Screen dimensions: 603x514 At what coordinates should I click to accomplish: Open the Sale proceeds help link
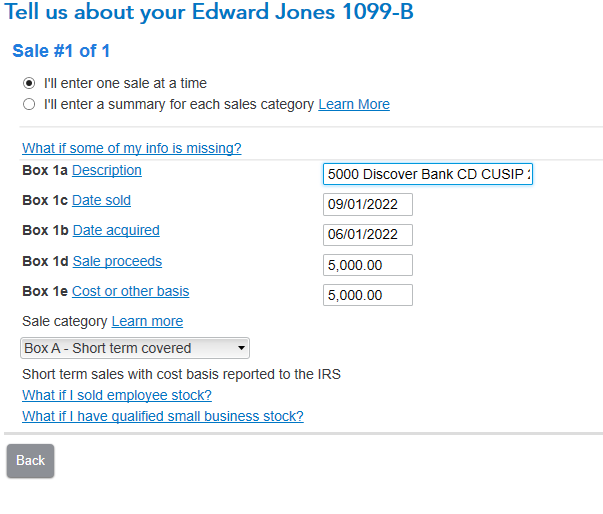(117, 261)
